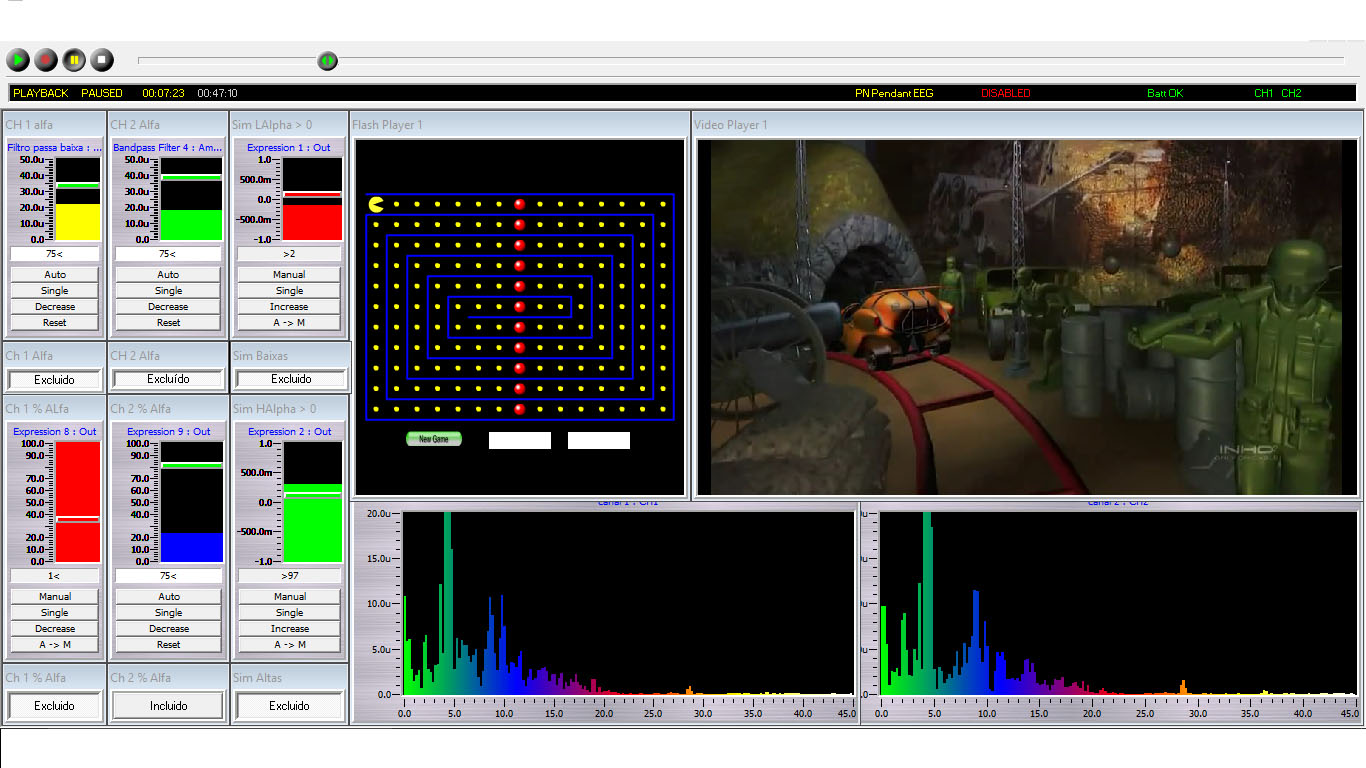
Task: Toggle the Excluido button under Sim Baixas
Action: pos(291,379)
